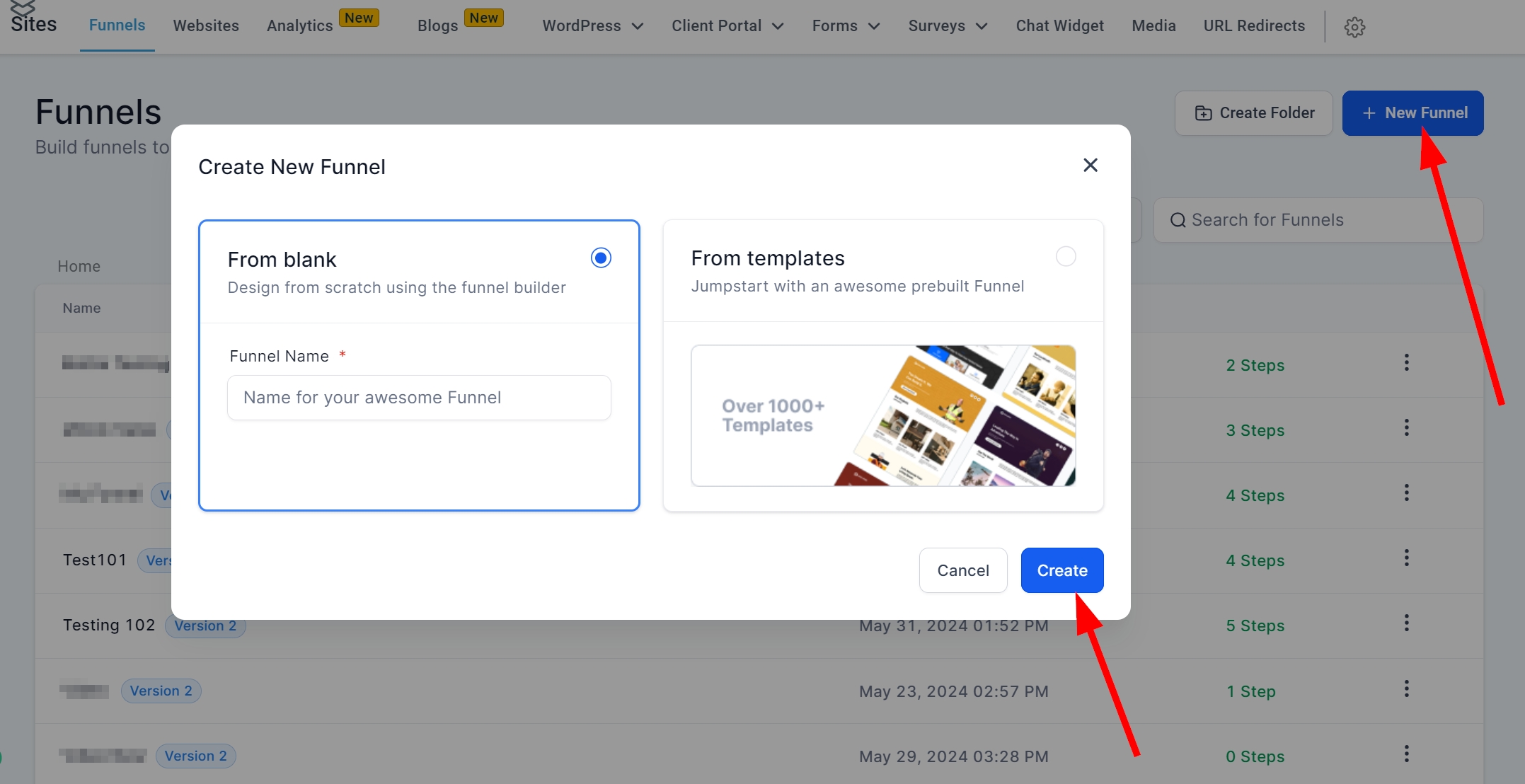Open three-dot menu for 0 Steps row
The image size is (1525, 784).
coord(1406,754)
